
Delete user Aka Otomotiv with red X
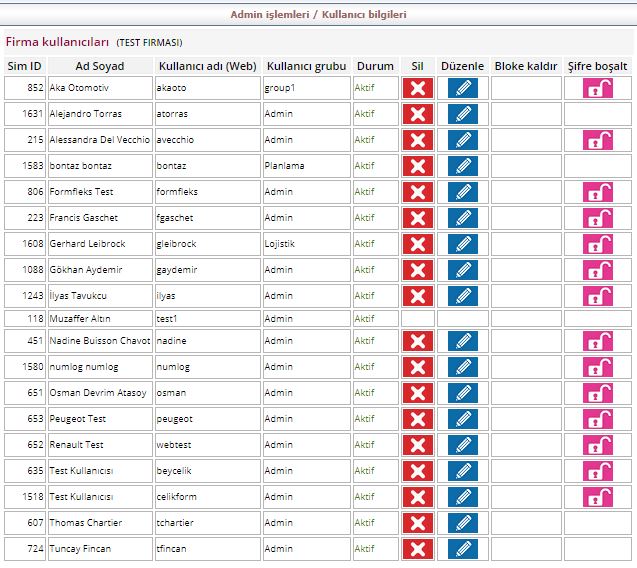click(417, 88)
